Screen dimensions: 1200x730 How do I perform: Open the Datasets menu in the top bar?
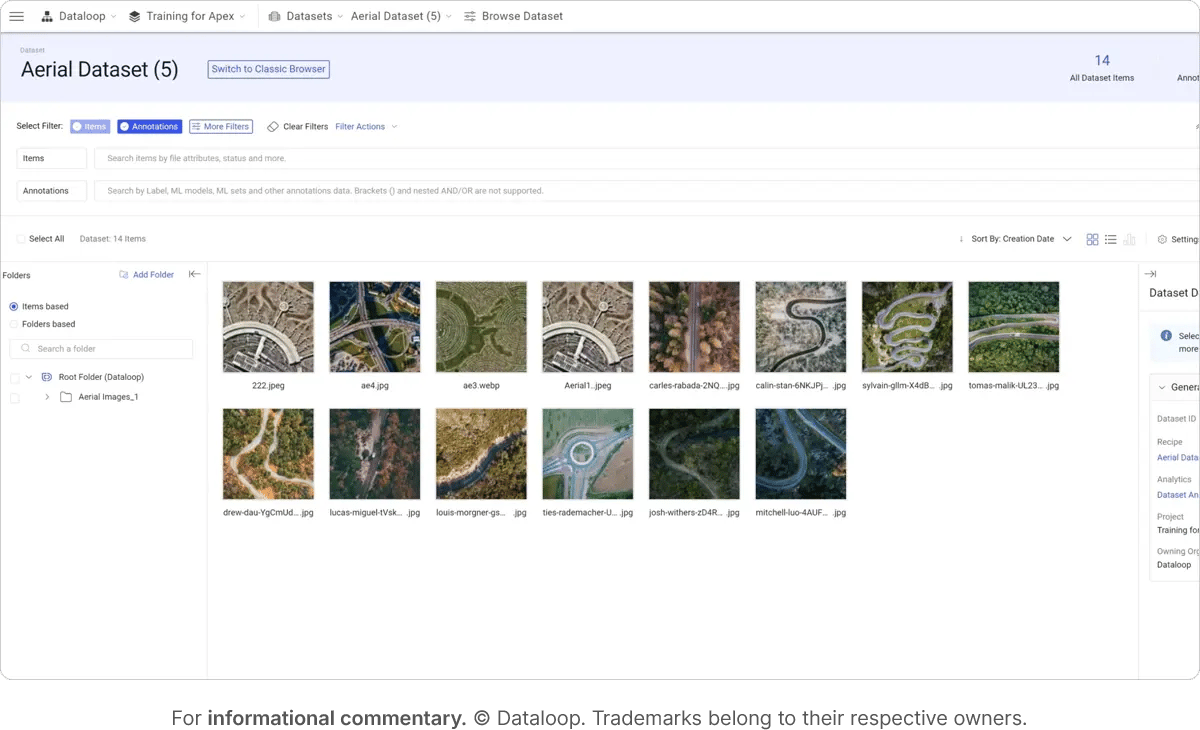(307, 16)
